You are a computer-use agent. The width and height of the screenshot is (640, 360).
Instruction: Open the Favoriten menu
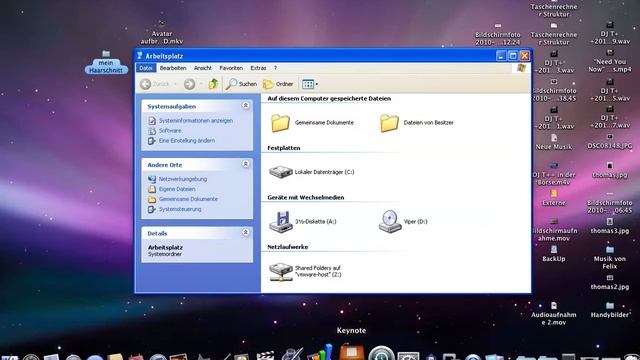tap(231, 68)
